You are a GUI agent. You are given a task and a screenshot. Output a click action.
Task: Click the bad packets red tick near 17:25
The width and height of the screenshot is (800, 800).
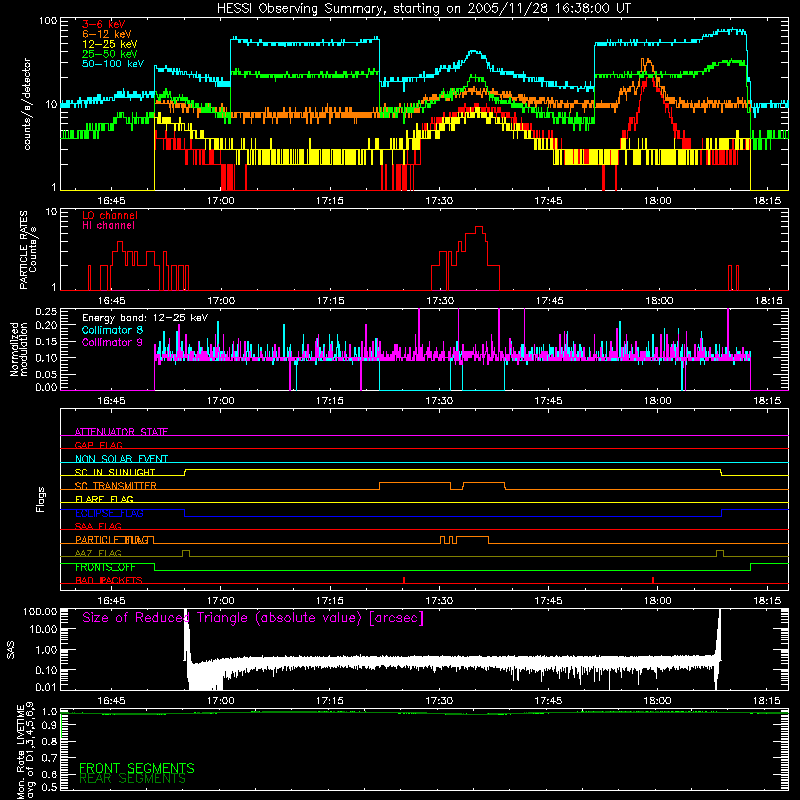[x=404, y=580]
